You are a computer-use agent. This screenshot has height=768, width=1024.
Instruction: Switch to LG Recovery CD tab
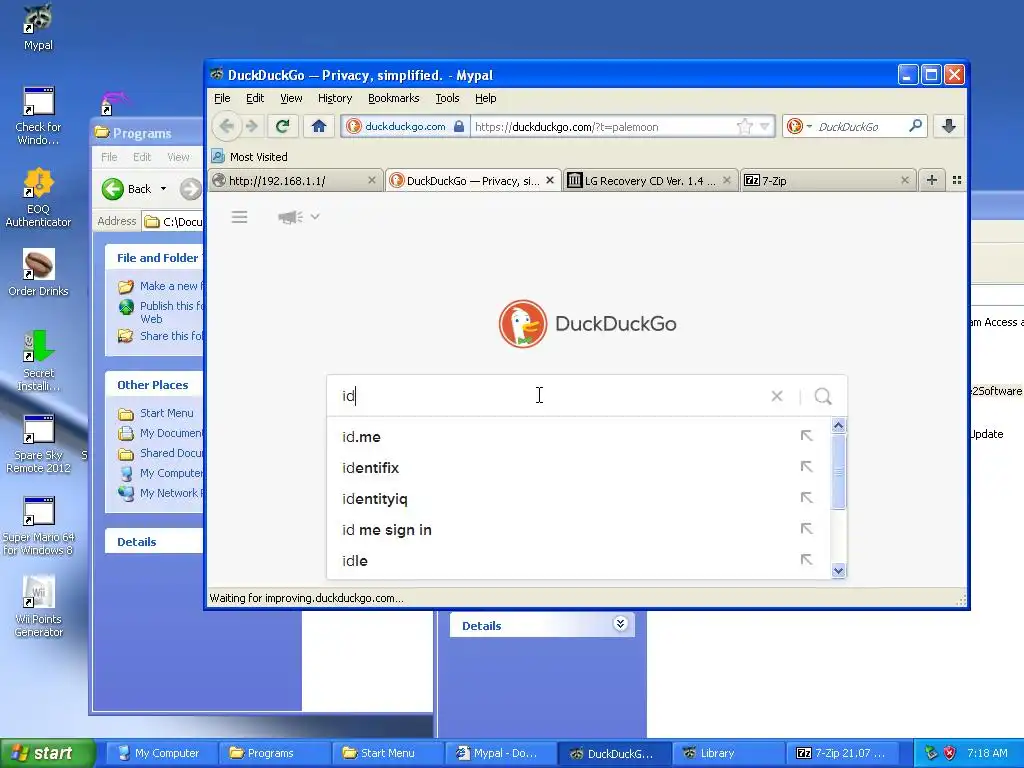tap(650, 181)
